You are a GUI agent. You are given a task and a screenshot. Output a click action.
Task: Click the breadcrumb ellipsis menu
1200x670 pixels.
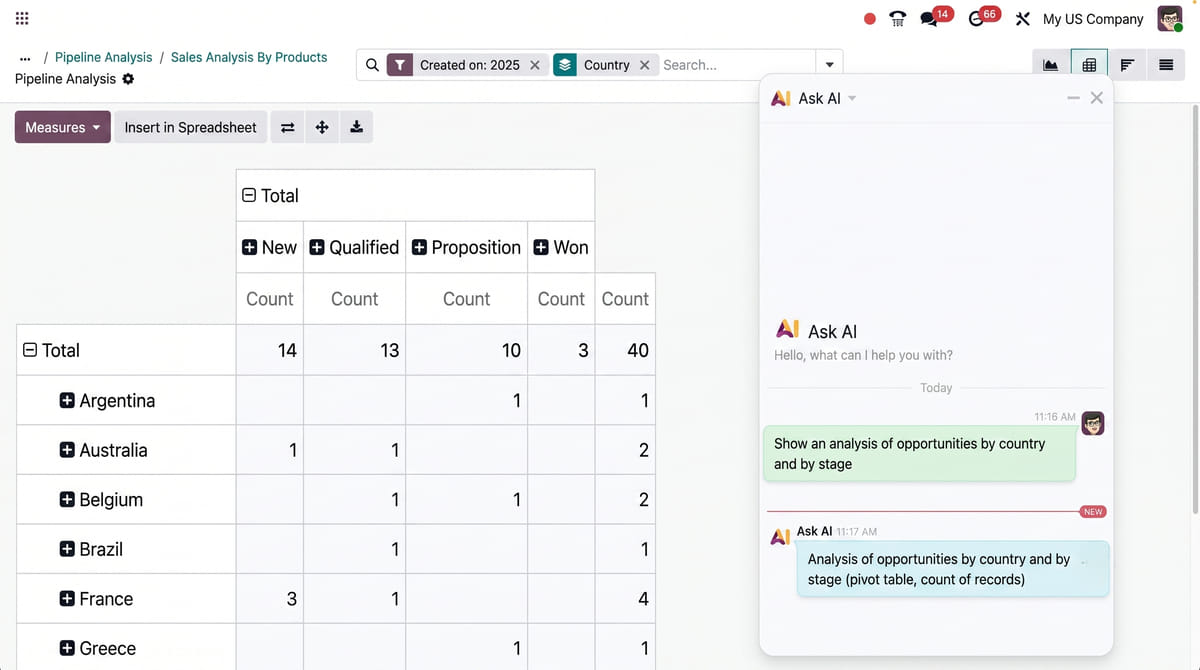[x=25, y=57]
